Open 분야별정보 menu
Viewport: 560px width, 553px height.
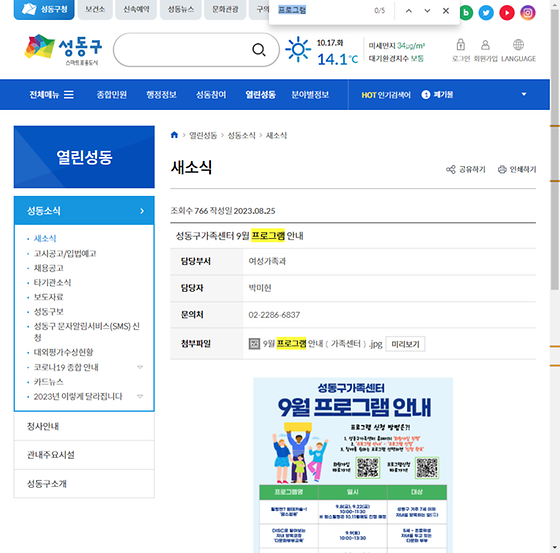(310, 95)
